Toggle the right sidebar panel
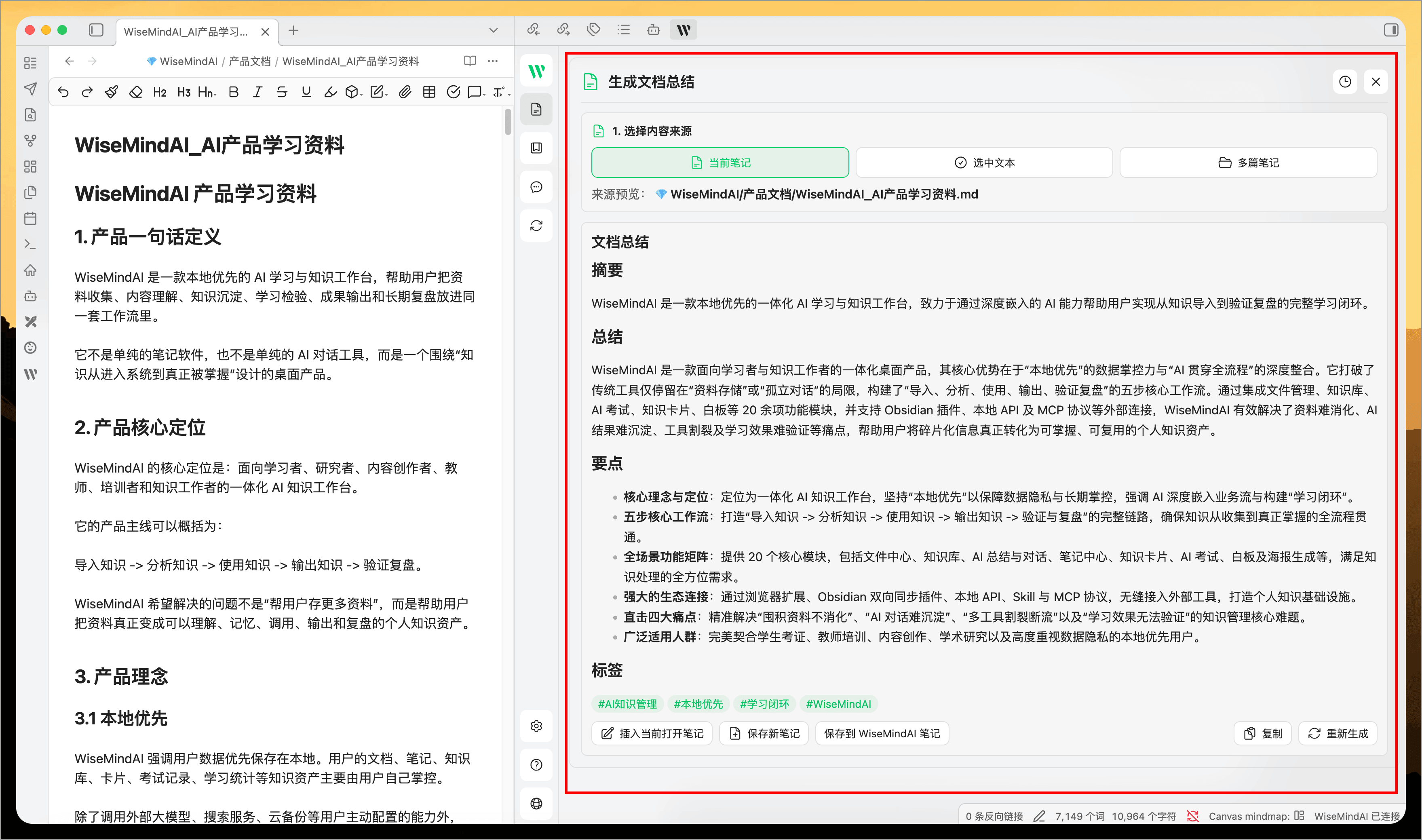 [1391, 30]
